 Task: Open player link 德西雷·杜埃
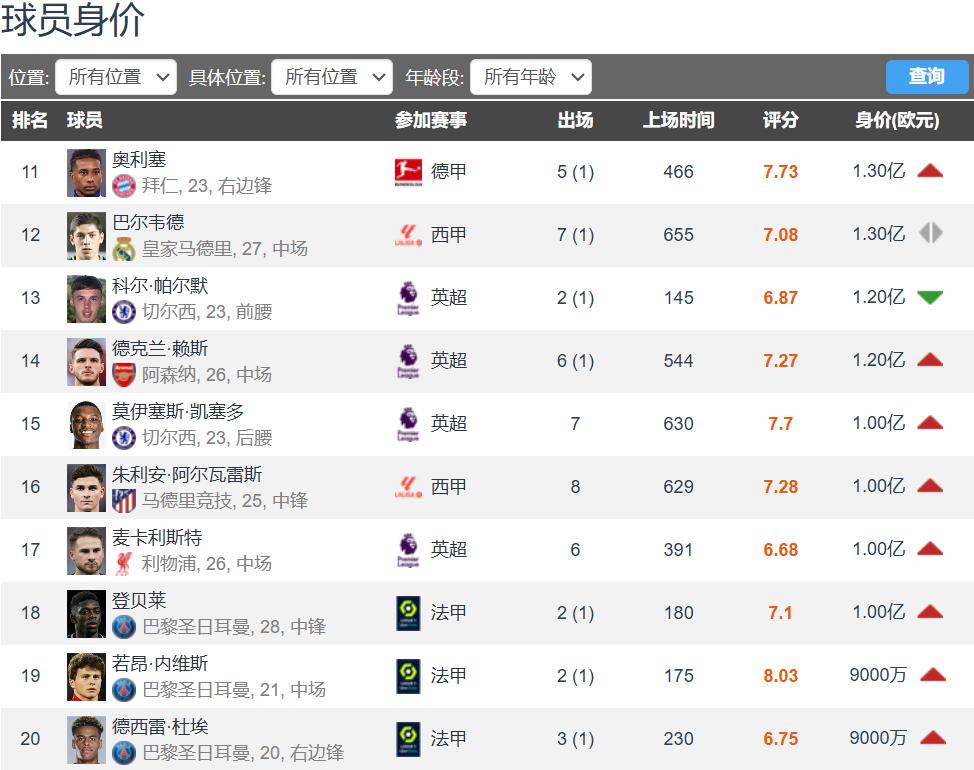160,727
